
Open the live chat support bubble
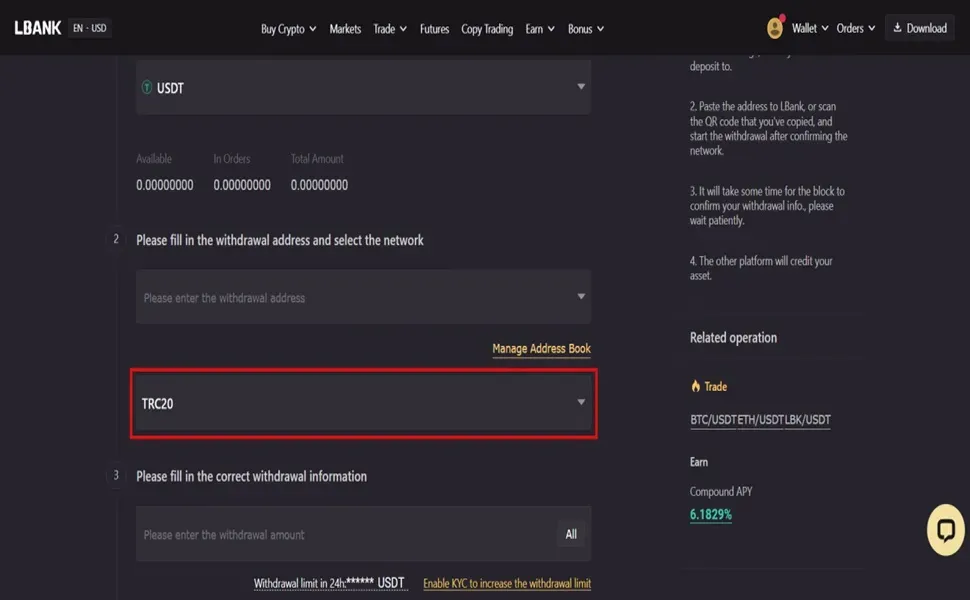coord(944,529)
